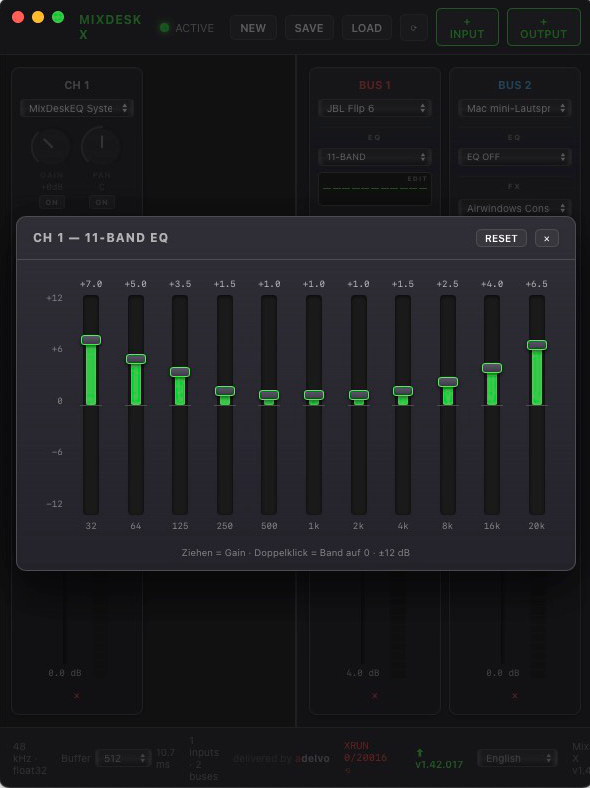Open BUS 2 Mac mini-Lautsprecher dropdown
This screenshot has width=590, height=788.
click(515, 108)
